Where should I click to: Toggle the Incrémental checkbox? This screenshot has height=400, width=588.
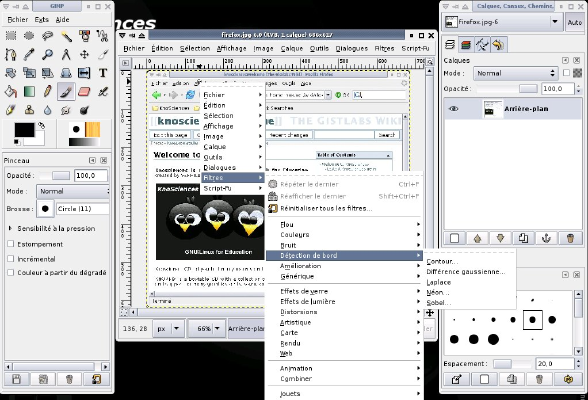(x=10, y=259)
